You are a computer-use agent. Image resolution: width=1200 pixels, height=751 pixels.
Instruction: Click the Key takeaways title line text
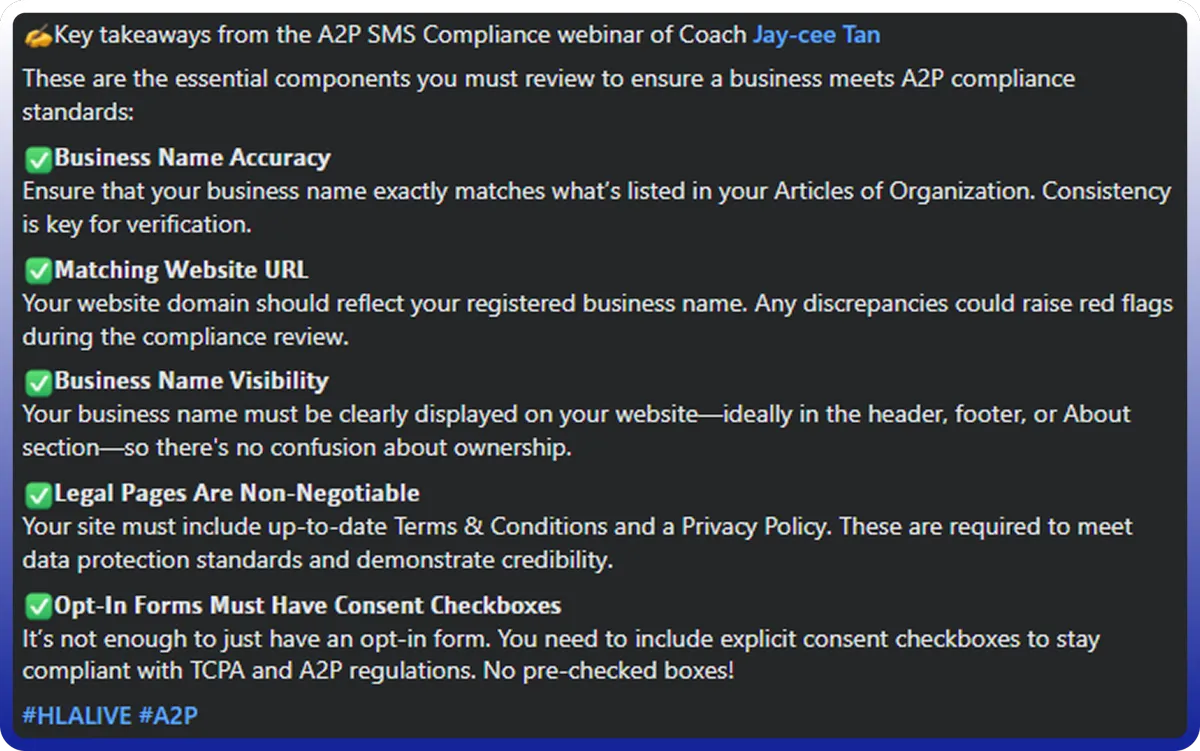pos(400,36)
